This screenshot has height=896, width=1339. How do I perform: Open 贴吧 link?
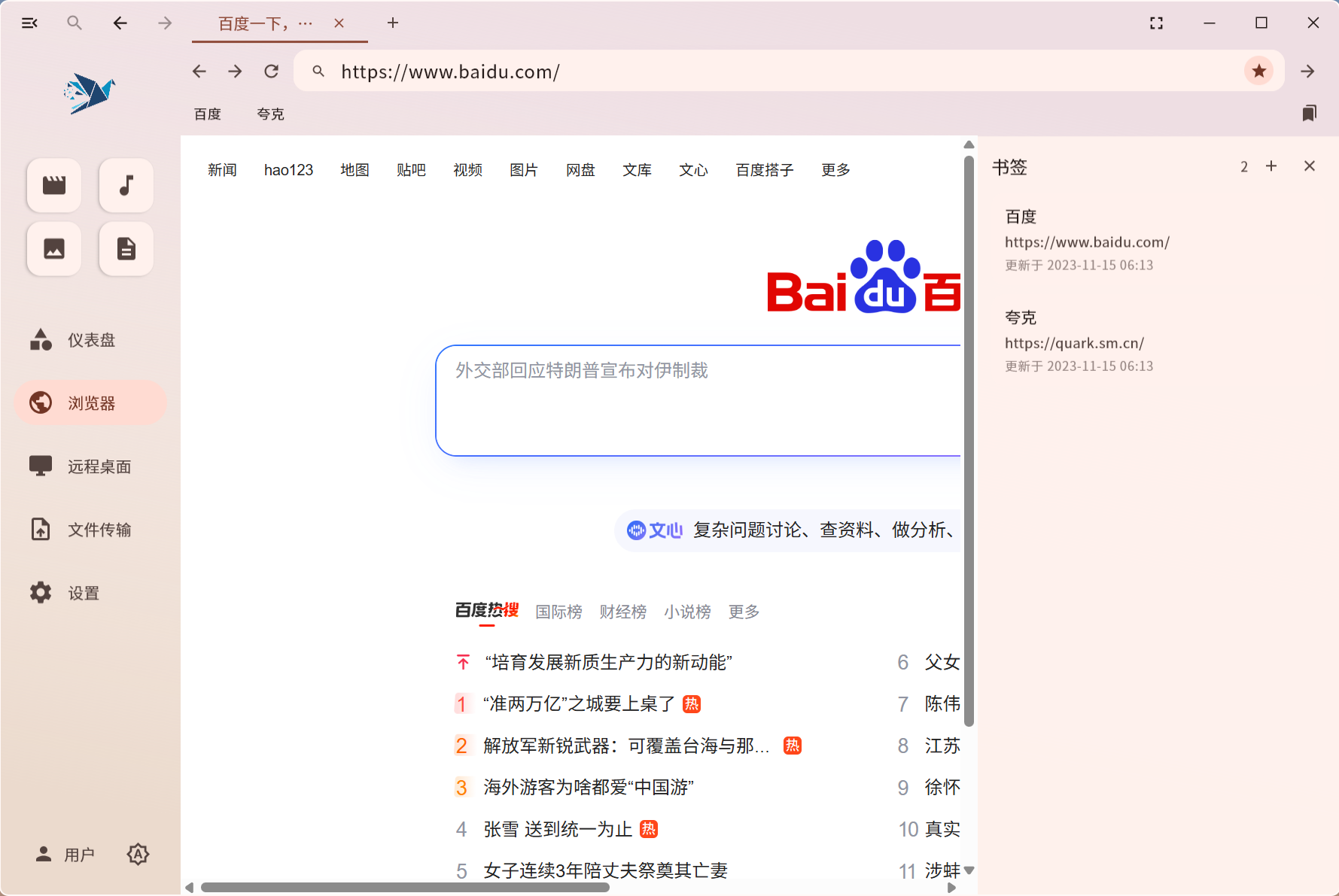[x=411, y=170]
